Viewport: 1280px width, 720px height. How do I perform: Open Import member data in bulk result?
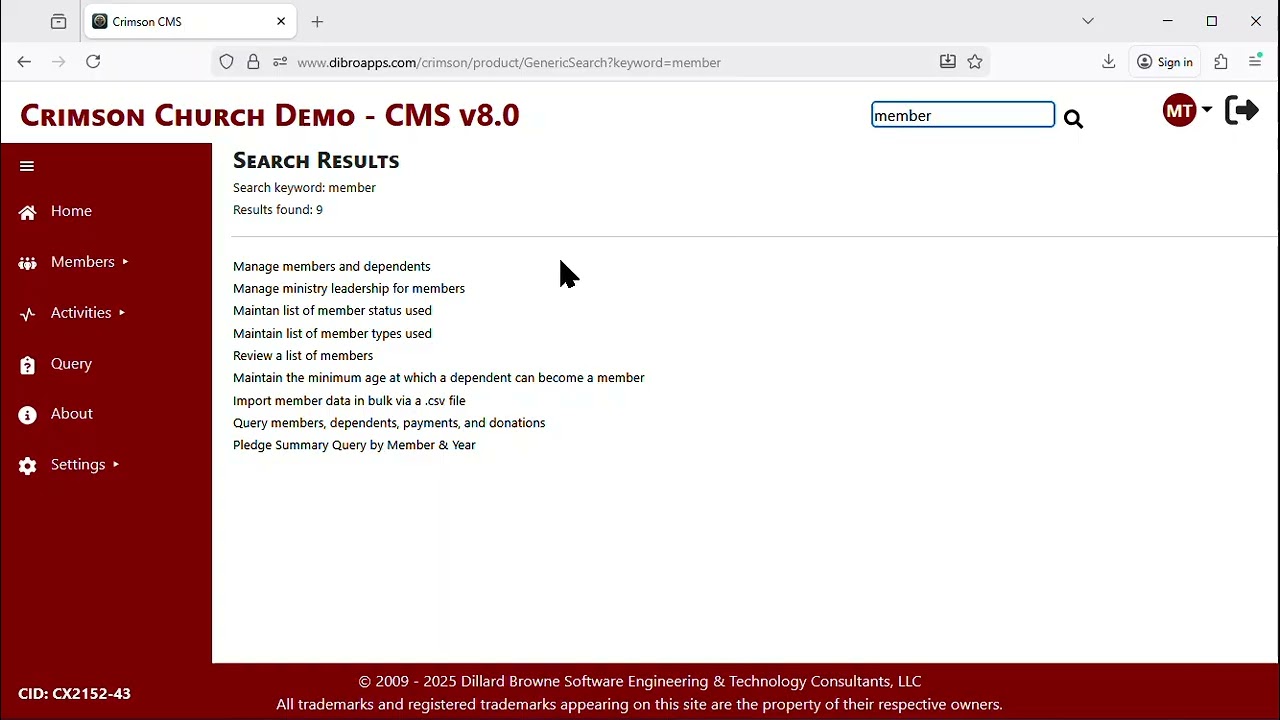[349, 400]
